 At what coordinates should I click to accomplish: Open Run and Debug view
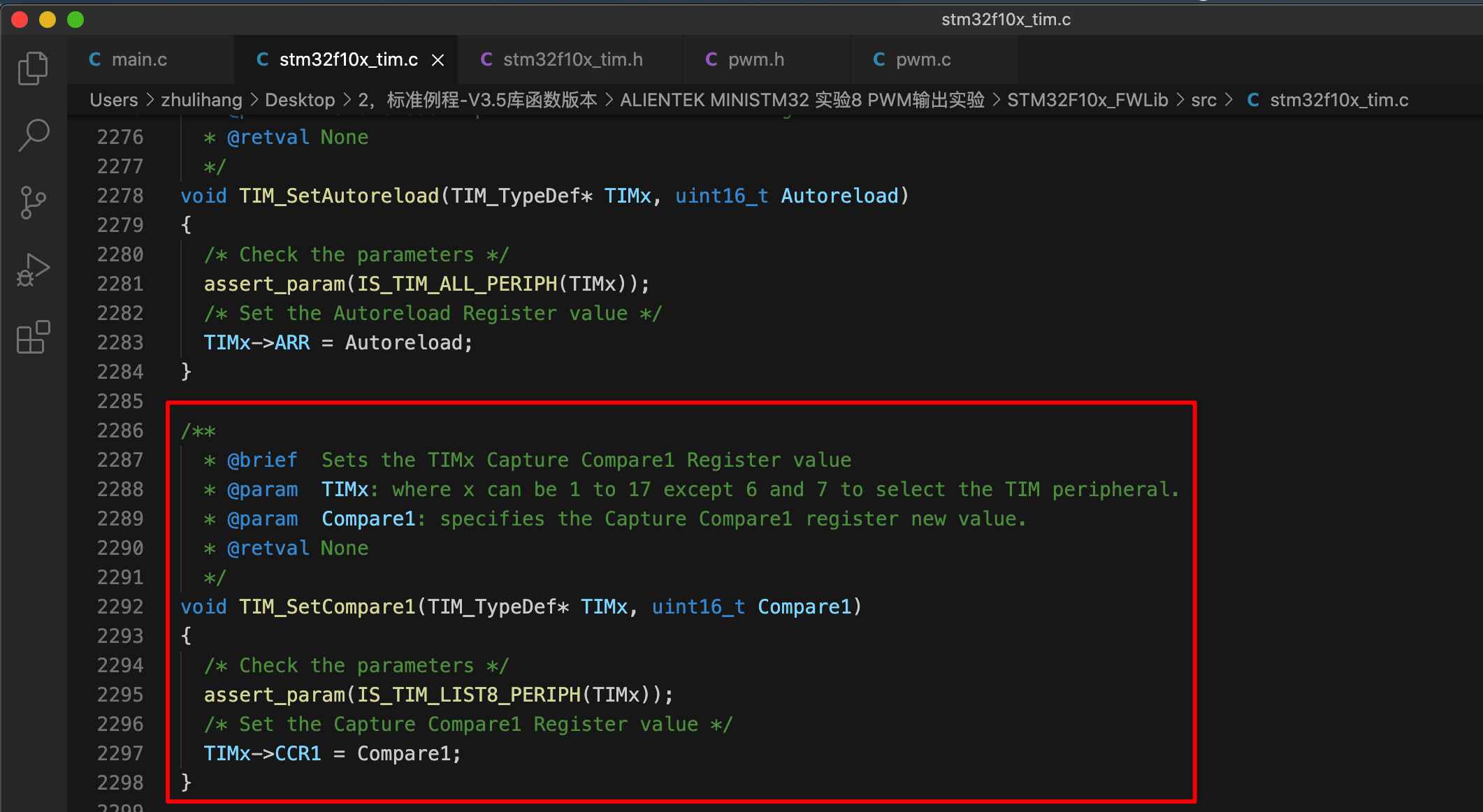(33, 270)
